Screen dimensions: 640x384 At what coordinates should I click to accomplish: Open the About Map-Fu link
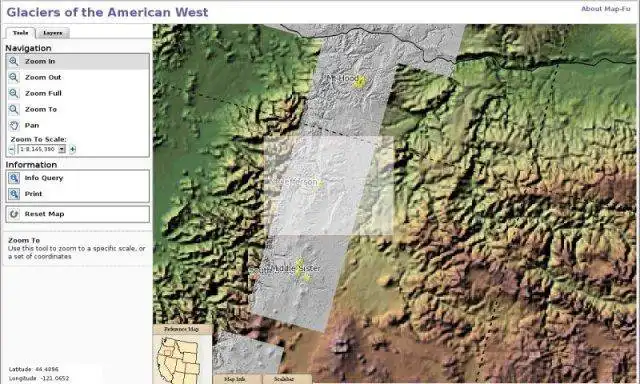tap(606, 9)
